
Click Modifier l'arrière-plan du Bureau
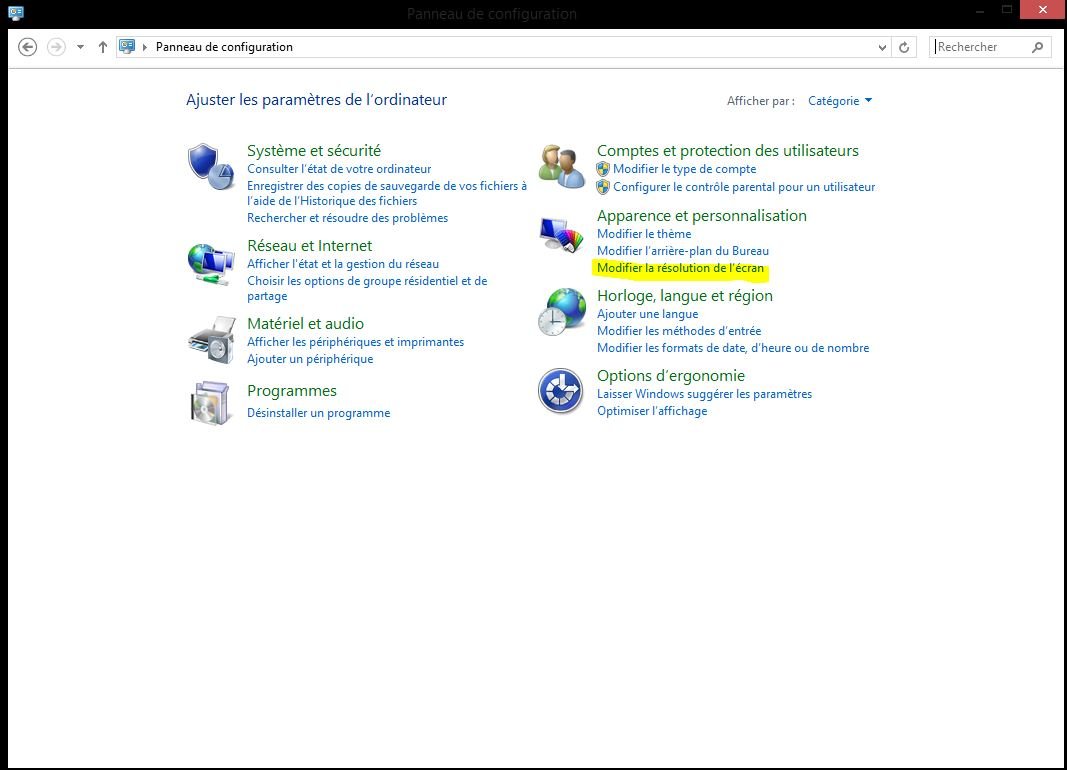click(683, 251)
